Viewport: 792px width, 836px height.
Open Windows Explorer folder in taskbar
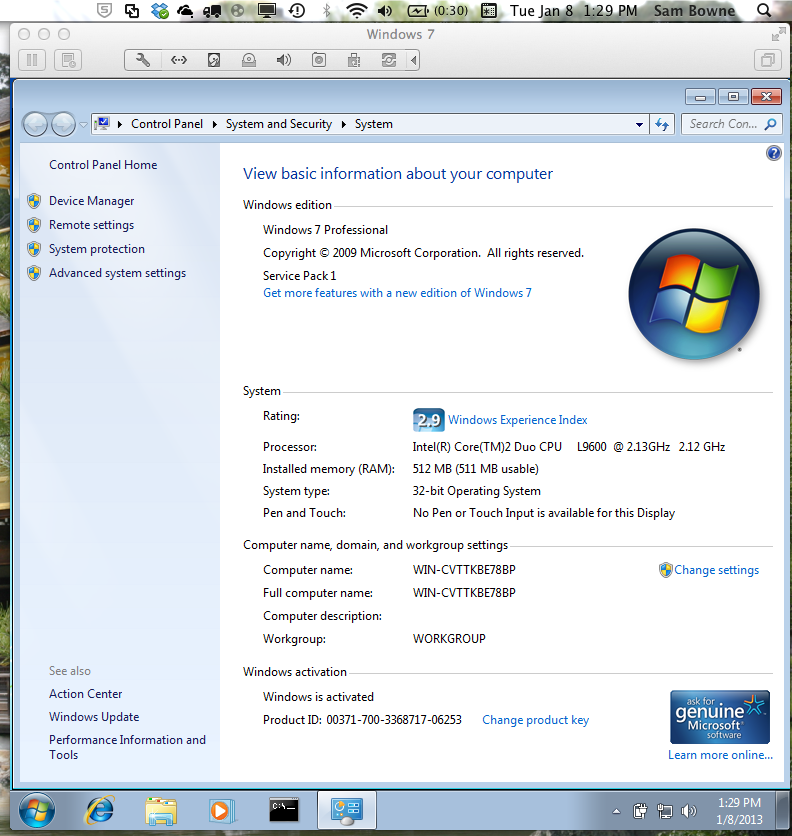click(161, 809)
